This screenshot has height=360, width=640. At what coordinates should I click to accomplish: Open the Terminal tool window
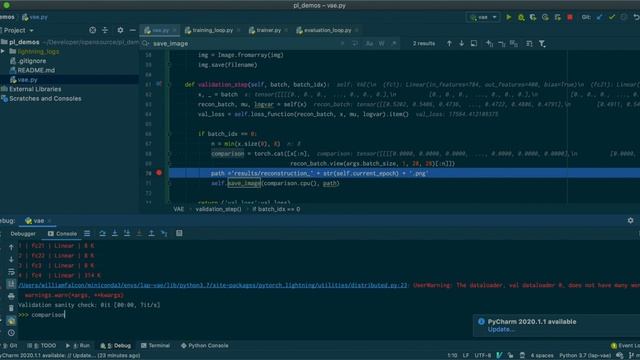pos(155,345)
